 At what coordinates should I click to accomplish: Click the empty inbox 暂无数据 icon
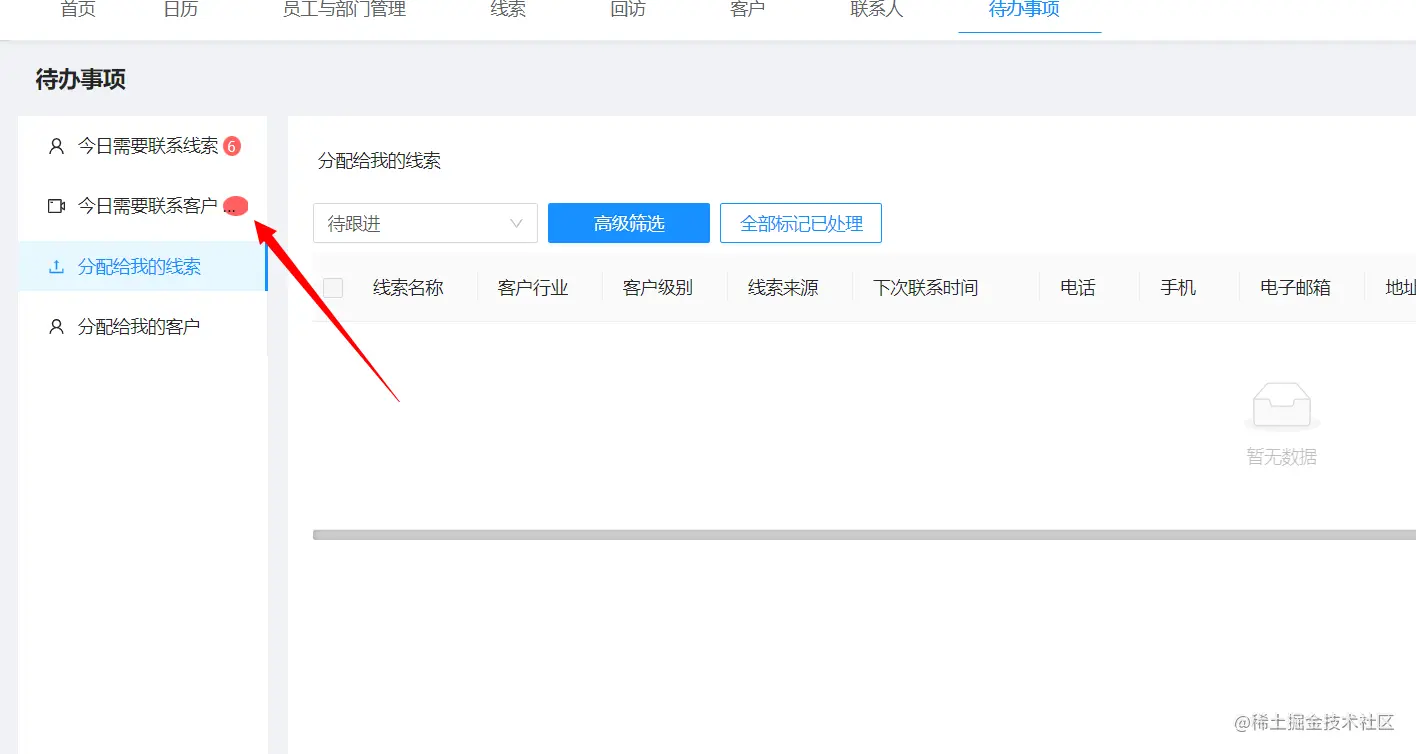[x=1281, y=407]
